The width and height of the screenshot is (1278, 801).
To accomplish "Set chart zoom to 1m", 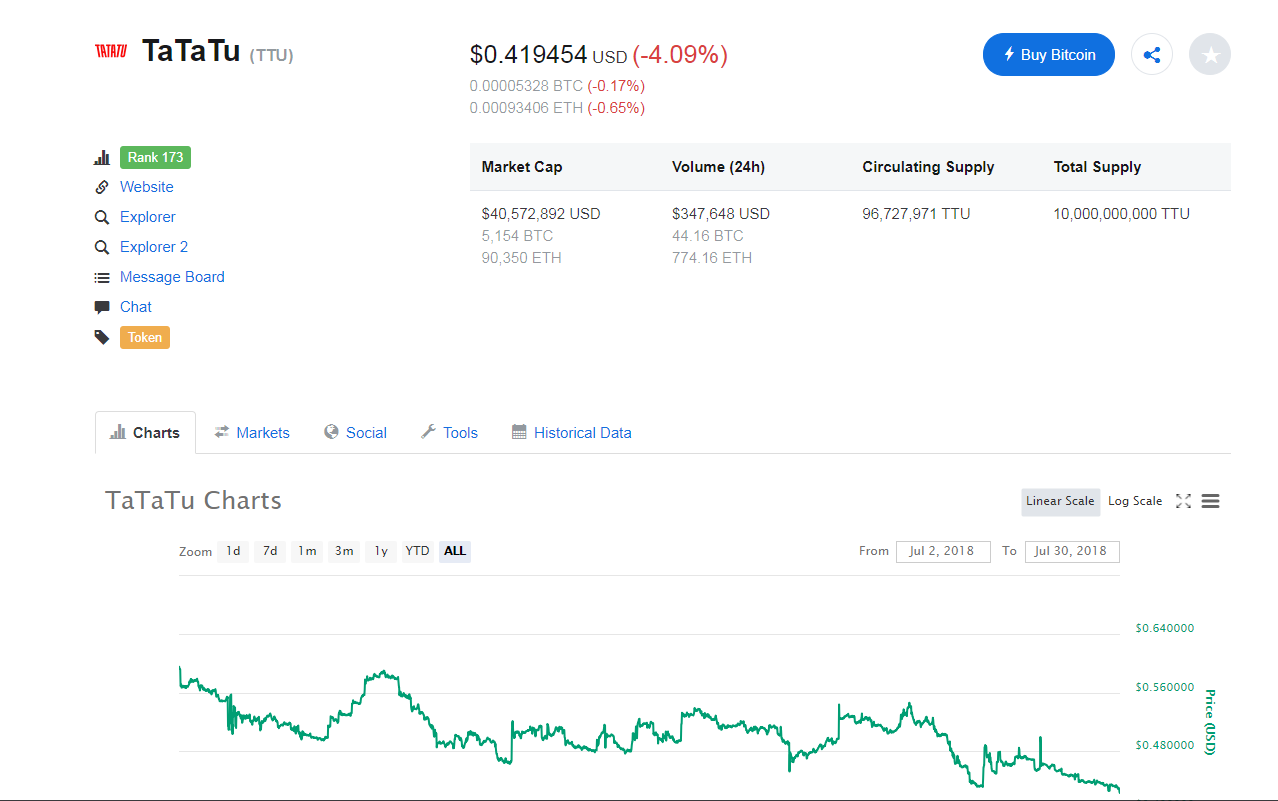I will pos(307,551).
